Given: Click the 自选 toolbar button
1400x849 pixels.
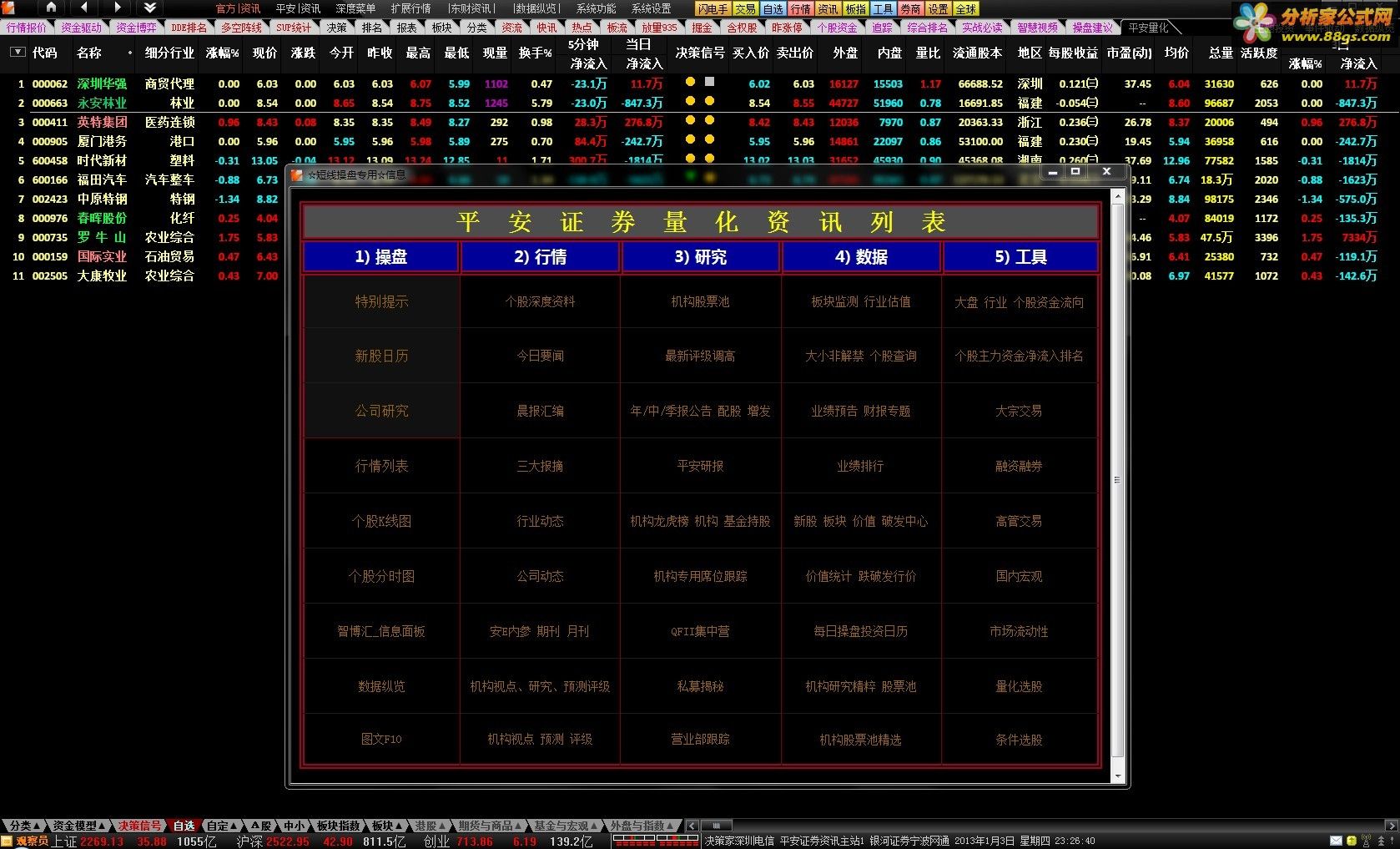Looking at the screenshot, I should [773, 8].
